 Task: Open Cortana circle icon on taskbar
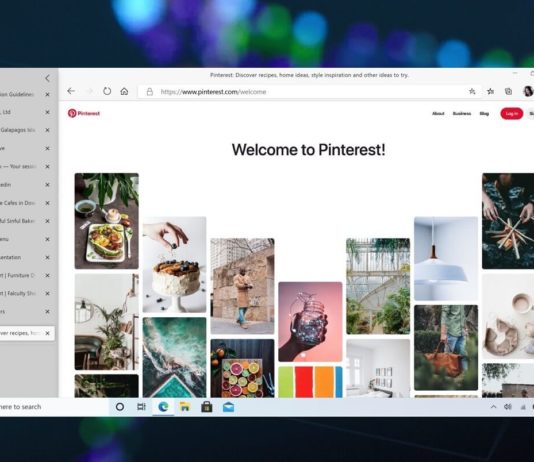point(120,407)
